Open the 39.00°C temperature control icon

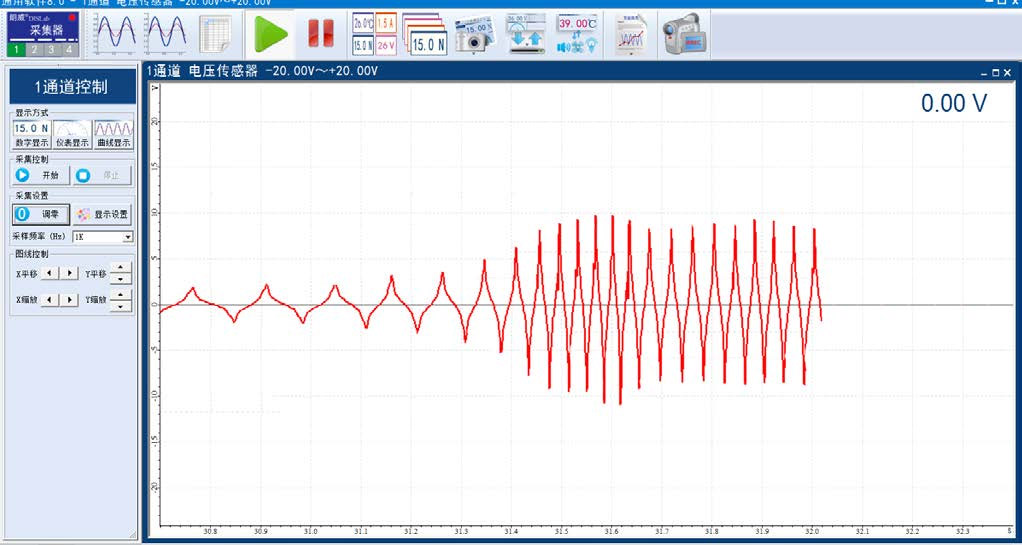pos(578,35)
